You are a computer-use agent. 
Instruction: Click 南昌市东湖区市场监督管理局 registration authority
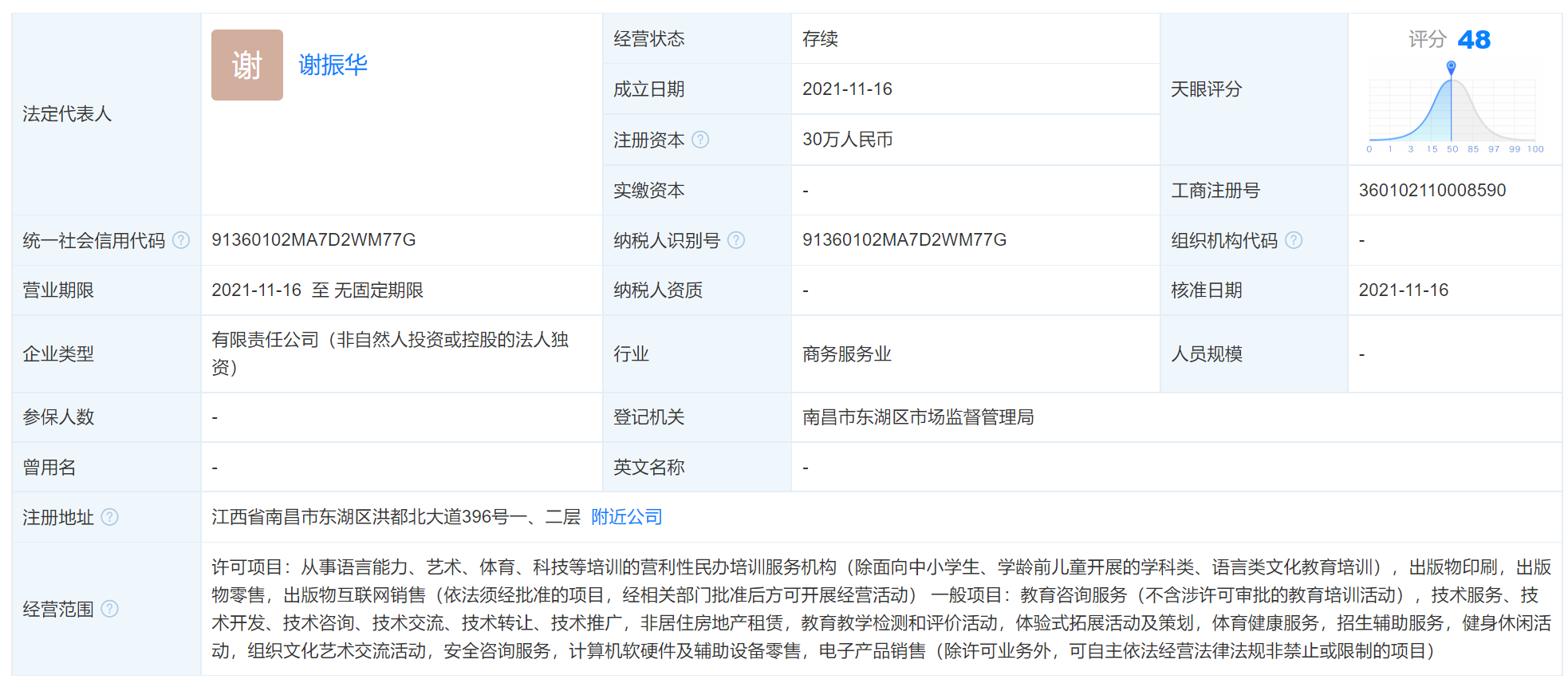click(917, 417)
